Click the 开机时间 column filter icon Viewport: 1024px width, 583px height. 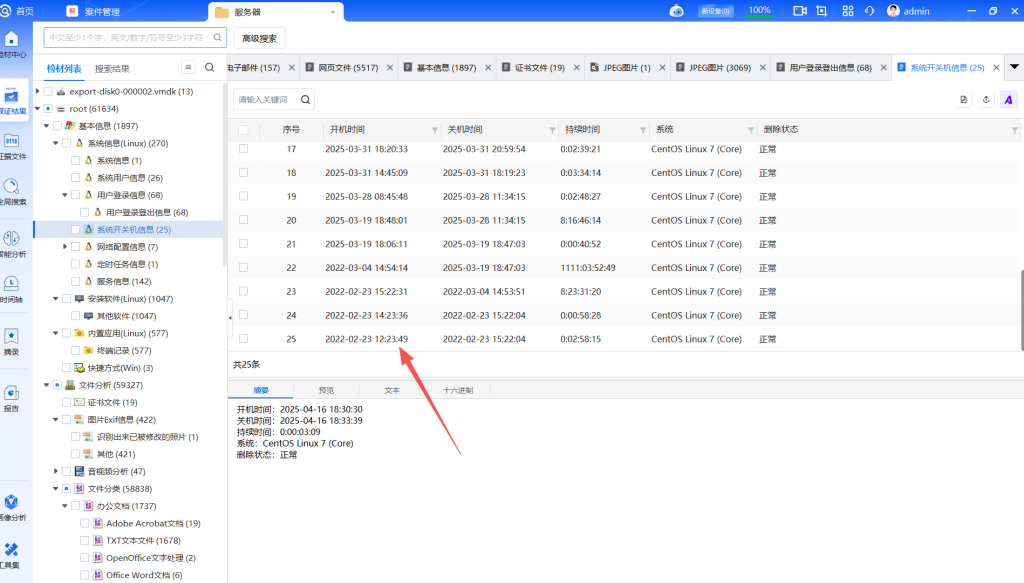tap(434, 130)
